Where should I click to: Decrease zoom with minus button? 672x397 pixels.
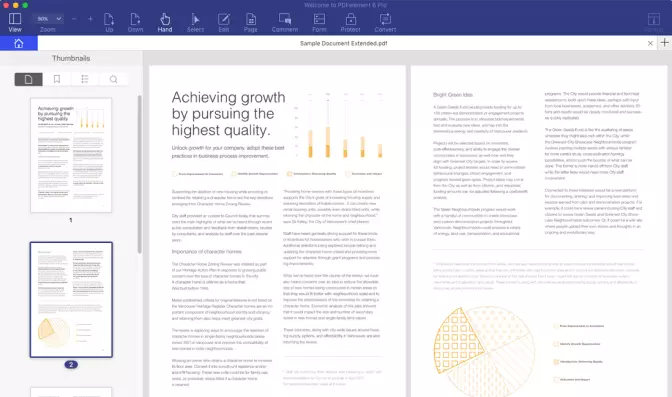tap(74, 19)
